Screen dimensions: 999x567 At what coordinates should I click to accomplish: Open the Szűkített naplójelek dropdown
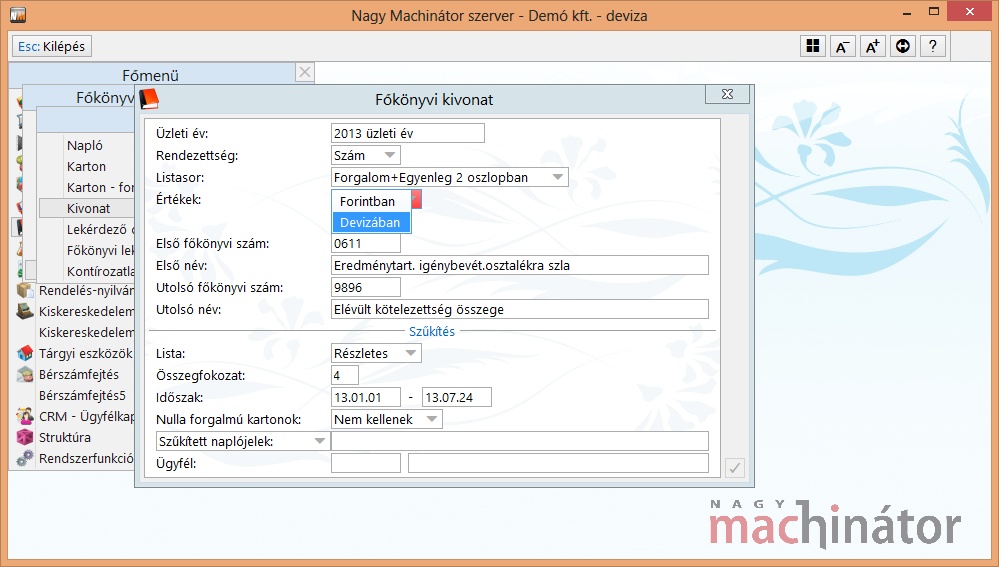tap(243, 441)
